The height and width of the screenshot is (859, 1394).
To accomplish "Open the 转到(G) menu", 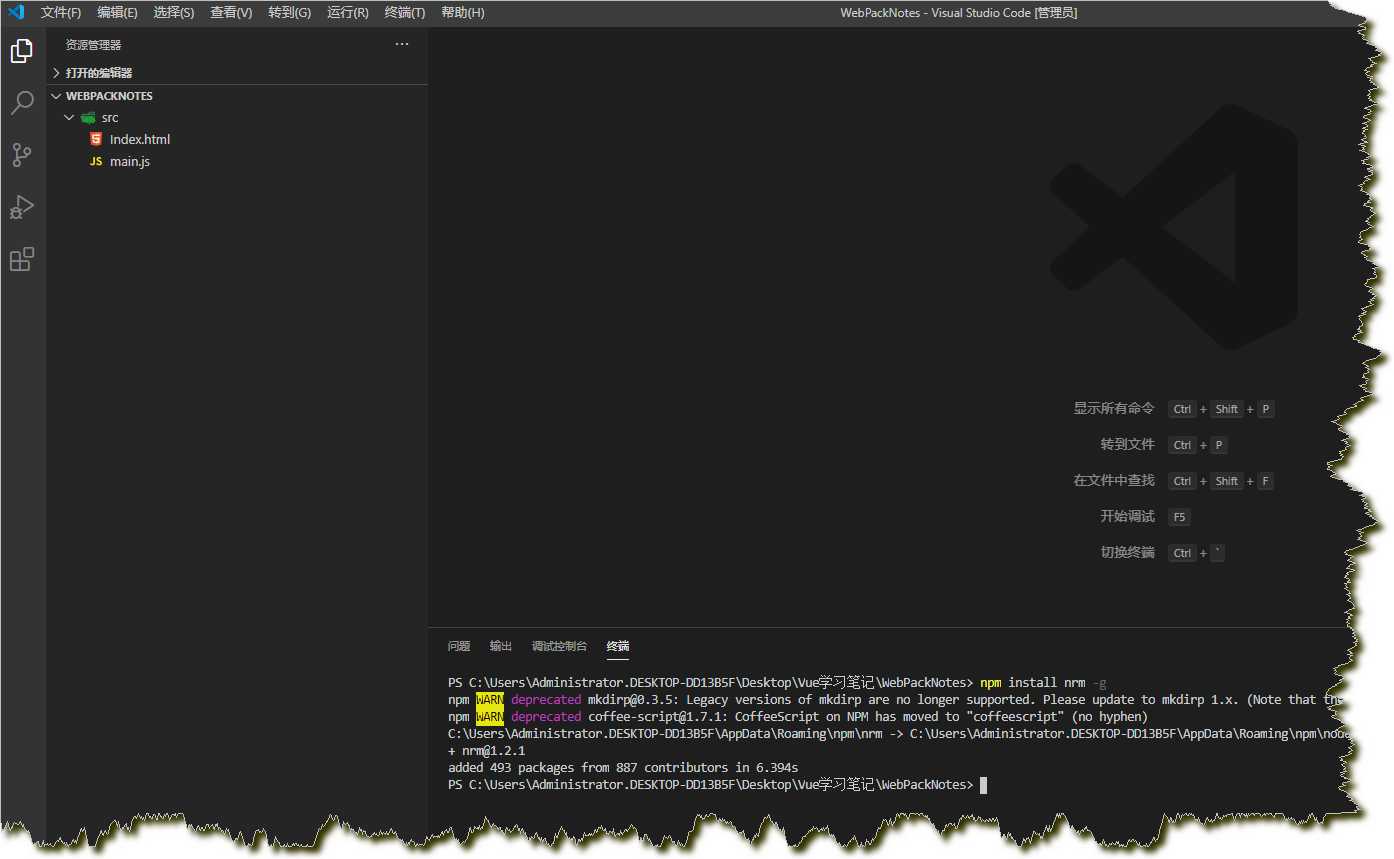I will tap(290, 13).
